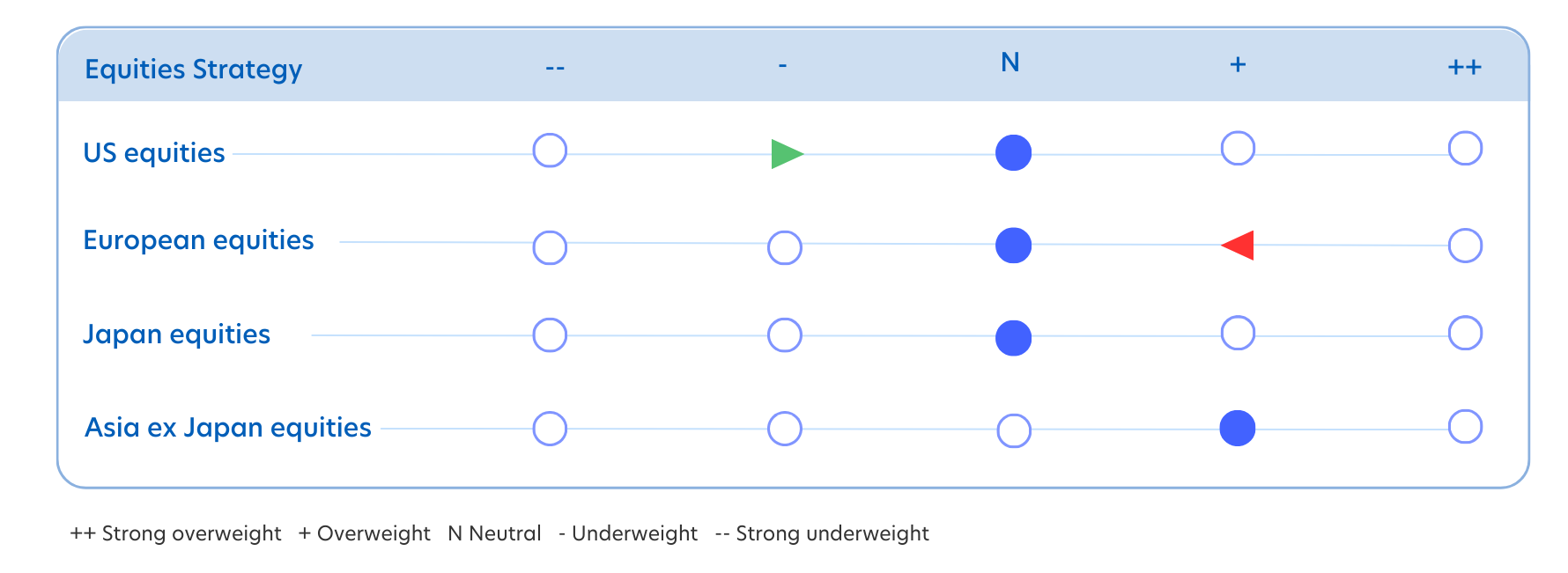1568x573 pixels.
Task: Select overweight circle for Japan equities
Action: (x=1238, y=334)
